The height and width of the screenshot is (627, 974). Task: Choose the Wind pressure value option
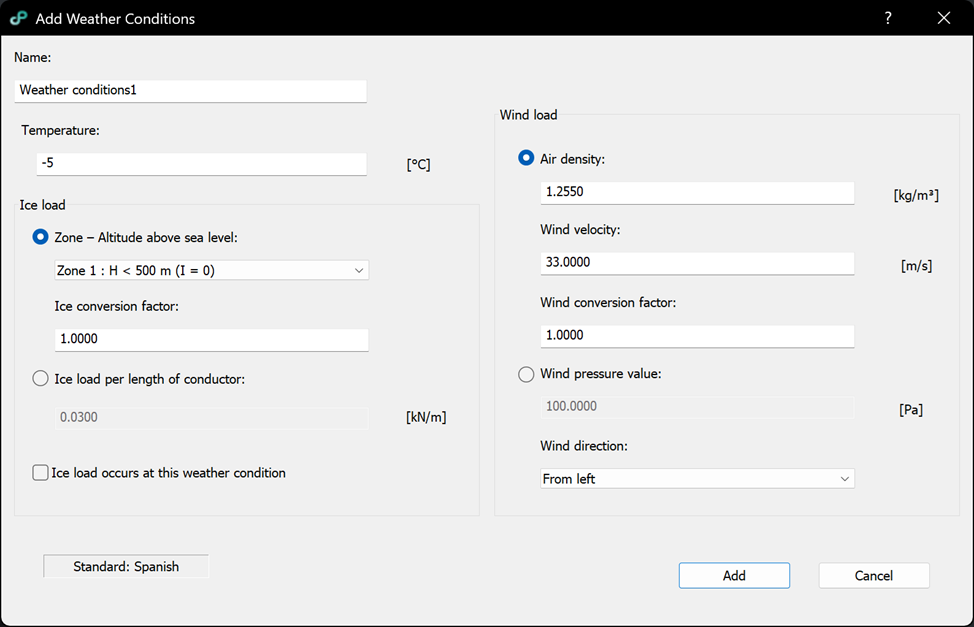click(526, 374)
